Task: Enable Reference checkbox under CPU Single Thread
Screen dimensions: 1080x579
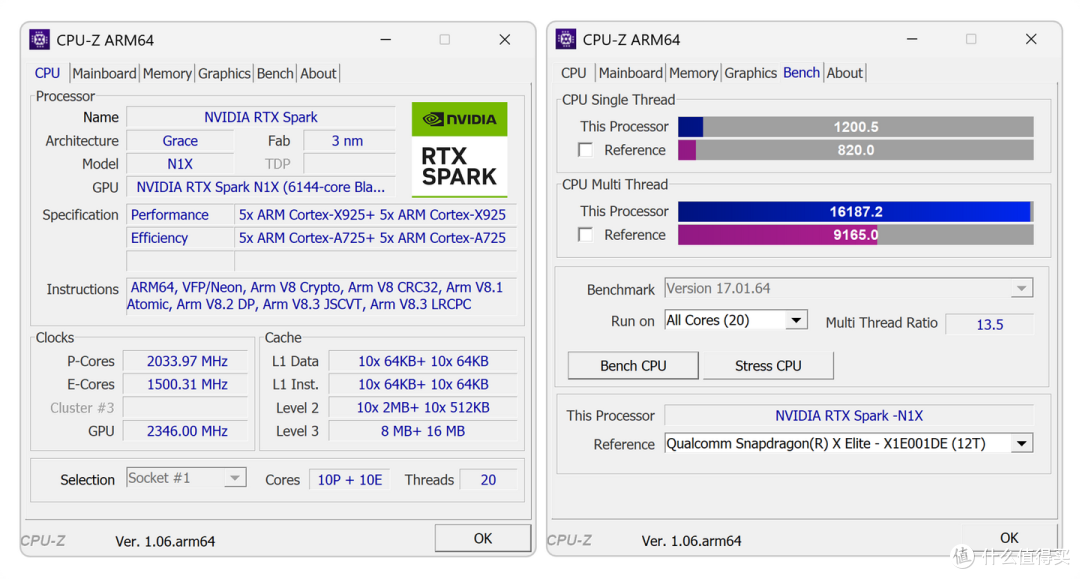Action: 585,150
